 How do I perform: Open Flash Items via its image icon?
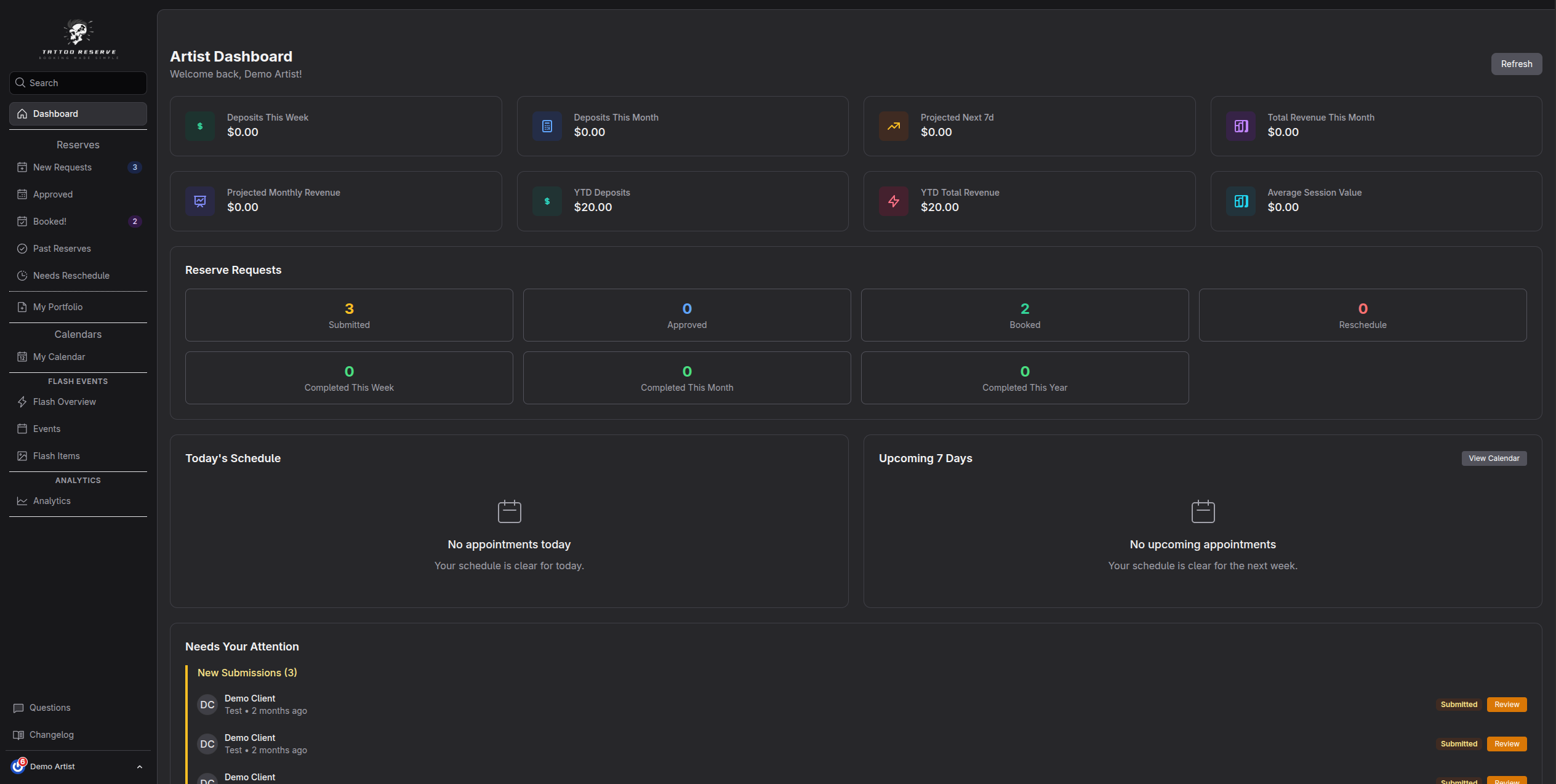point(22,455)
